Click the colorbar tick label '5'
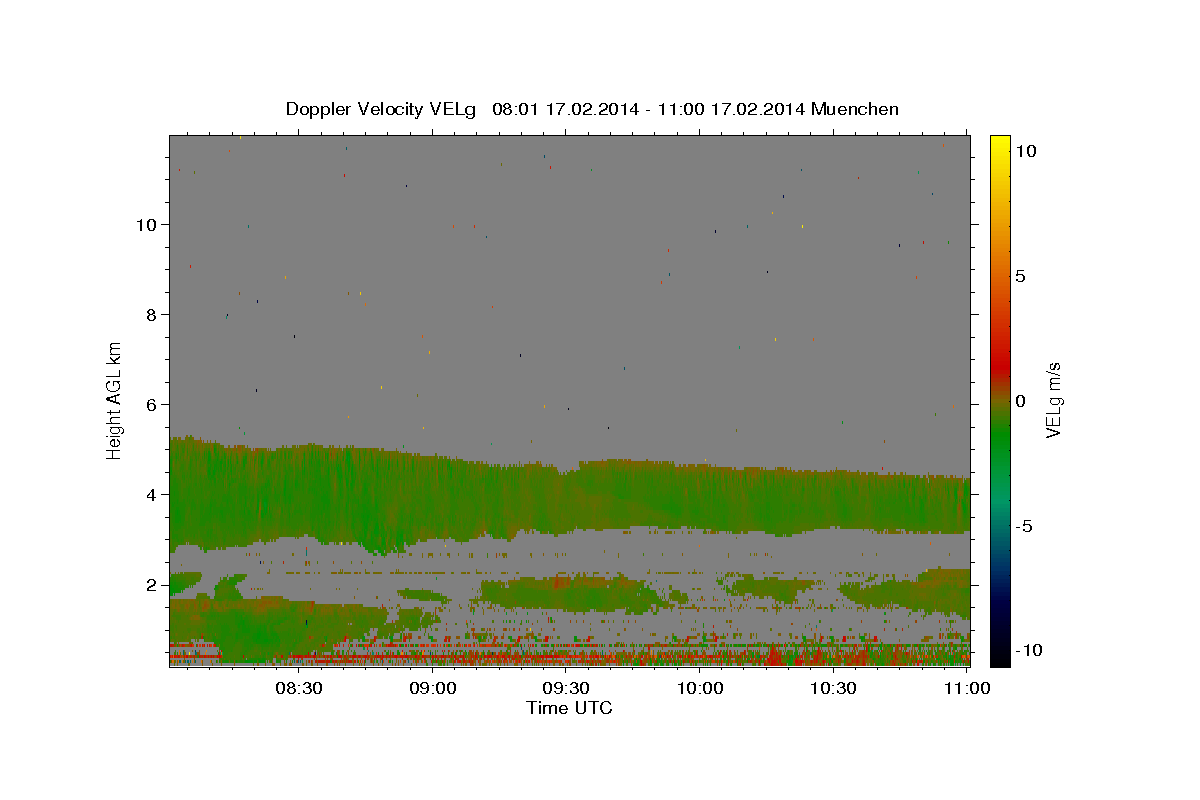Image resolution: width=1200 pixels, height=800 pixels. (1020, 276)
